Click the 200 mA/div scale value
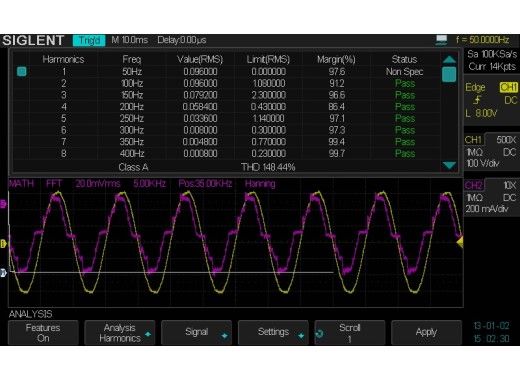Image resolution: width=520 pixels, height=380 pixels. (487, 209)
